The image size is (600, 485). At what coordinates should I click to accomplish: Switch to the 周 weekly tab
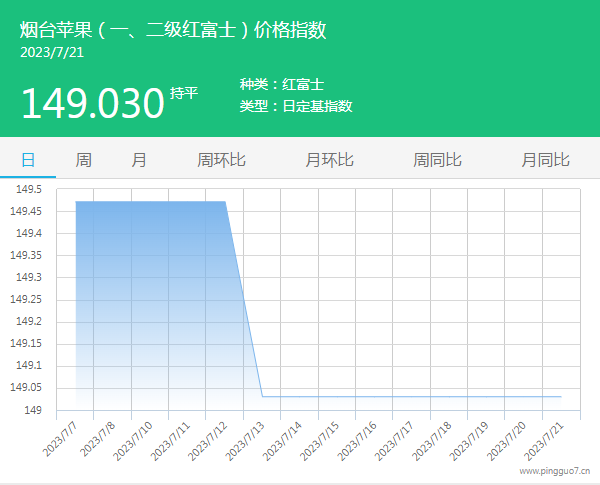click(83, 160)
